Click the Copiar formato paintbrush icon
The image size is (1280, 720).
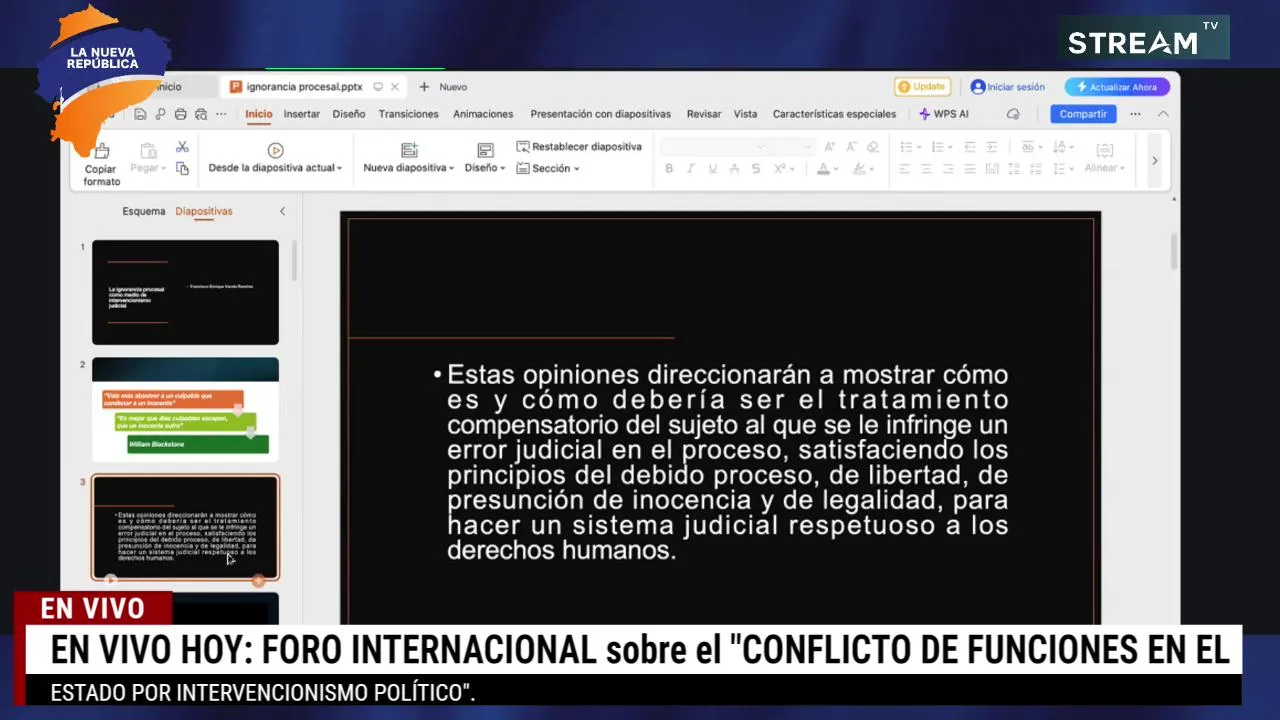pos(102,152)
